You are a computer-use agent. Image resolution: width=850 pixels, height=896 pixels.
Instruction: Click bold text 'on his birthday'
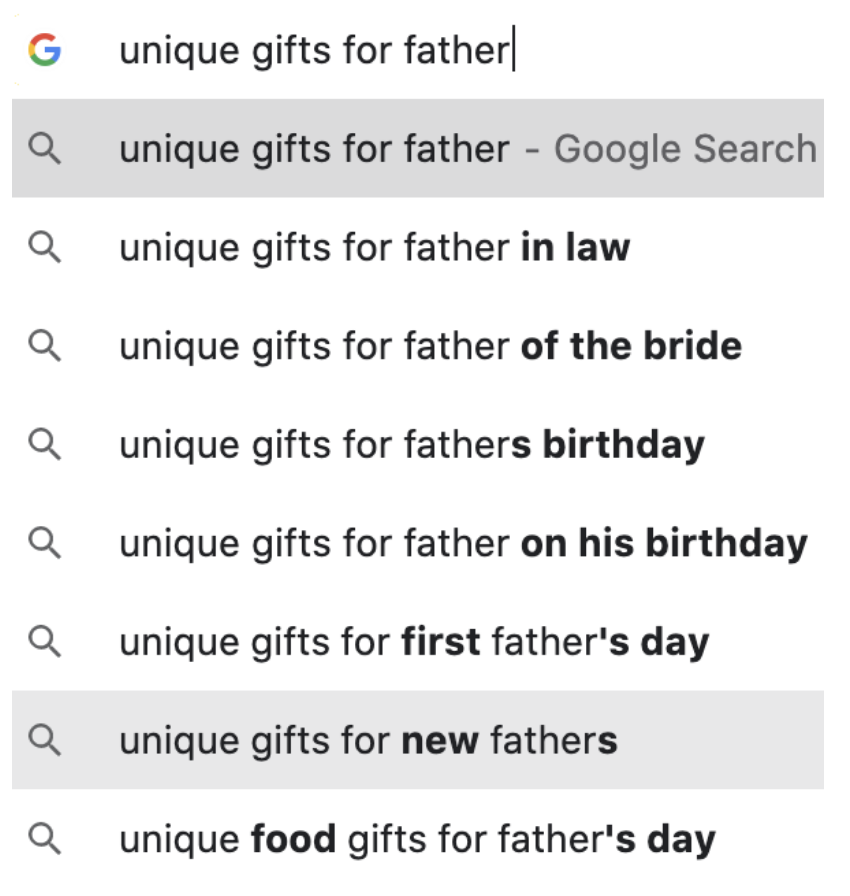click(x=664, y=543)
